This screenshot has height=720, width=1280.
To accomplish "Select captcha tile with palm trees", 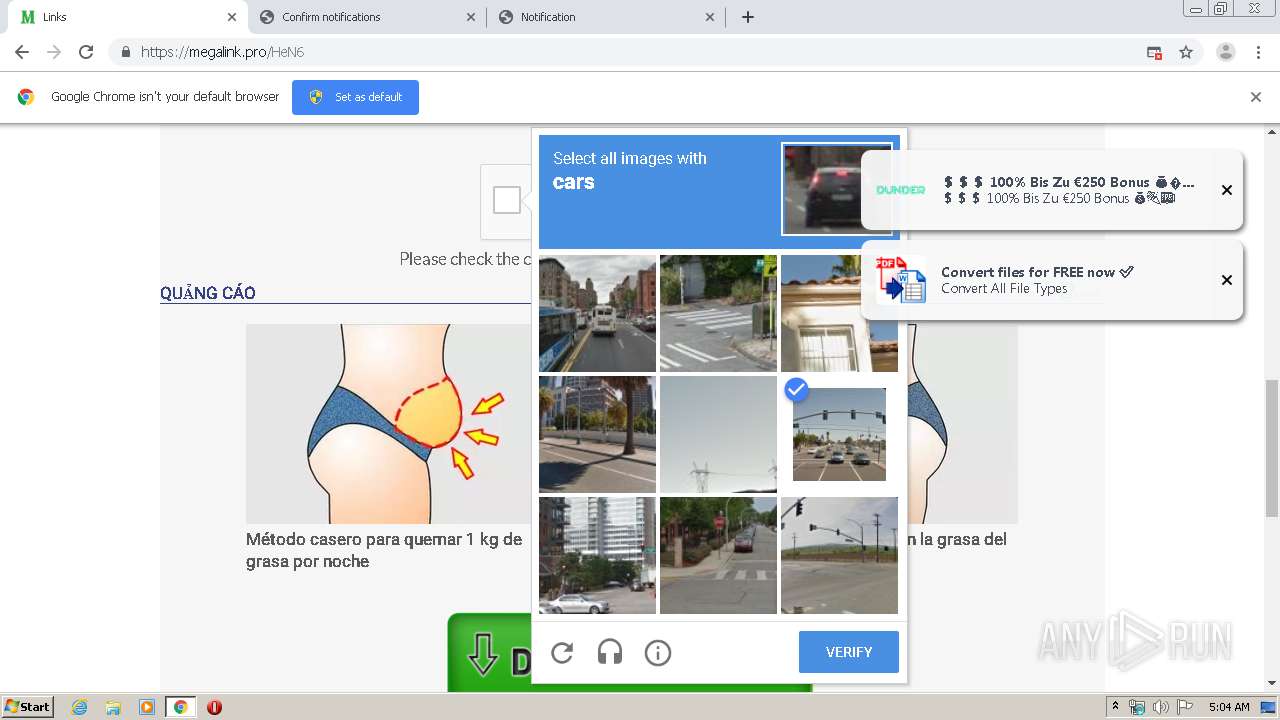I will coord(597,434).
